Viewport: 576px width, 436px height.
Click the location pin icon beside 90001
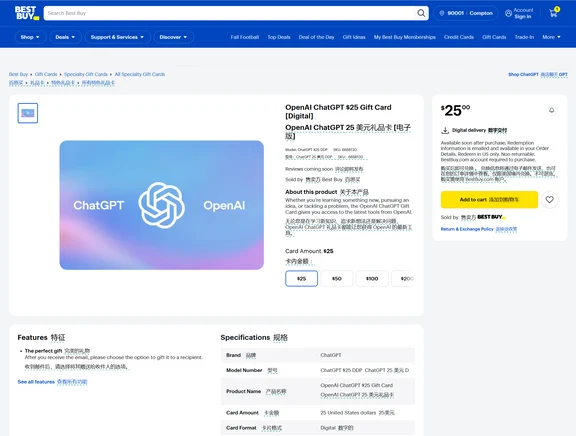pyautogui.click(x=442, y=13)
